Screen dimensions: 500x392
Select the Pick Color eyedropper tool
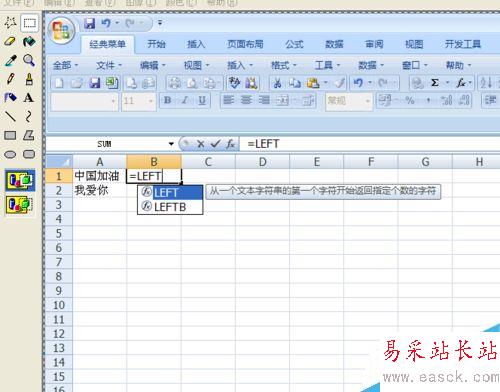[x=10, y=60]
